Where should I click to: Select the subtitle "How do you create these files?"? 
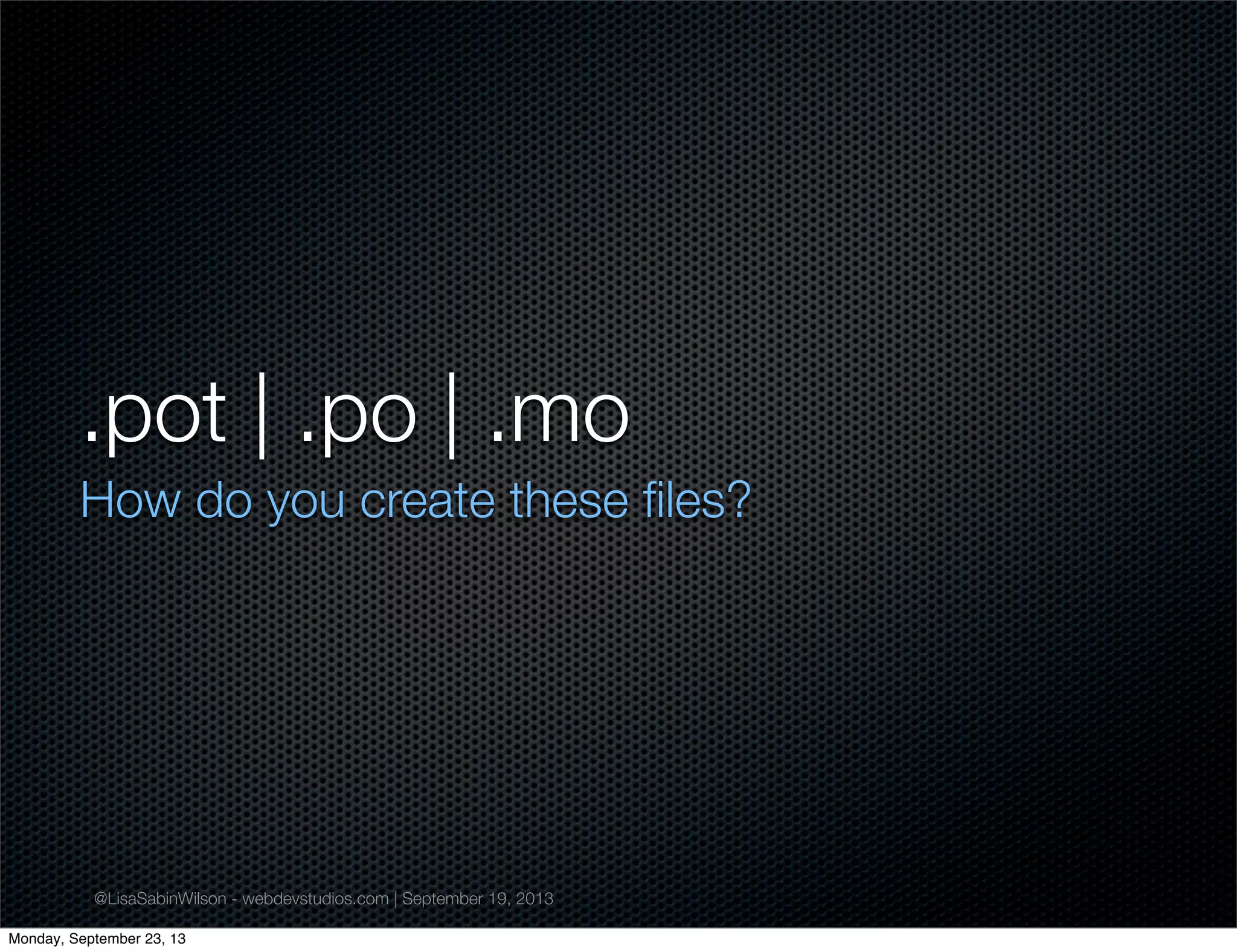[x=416, y=501]
